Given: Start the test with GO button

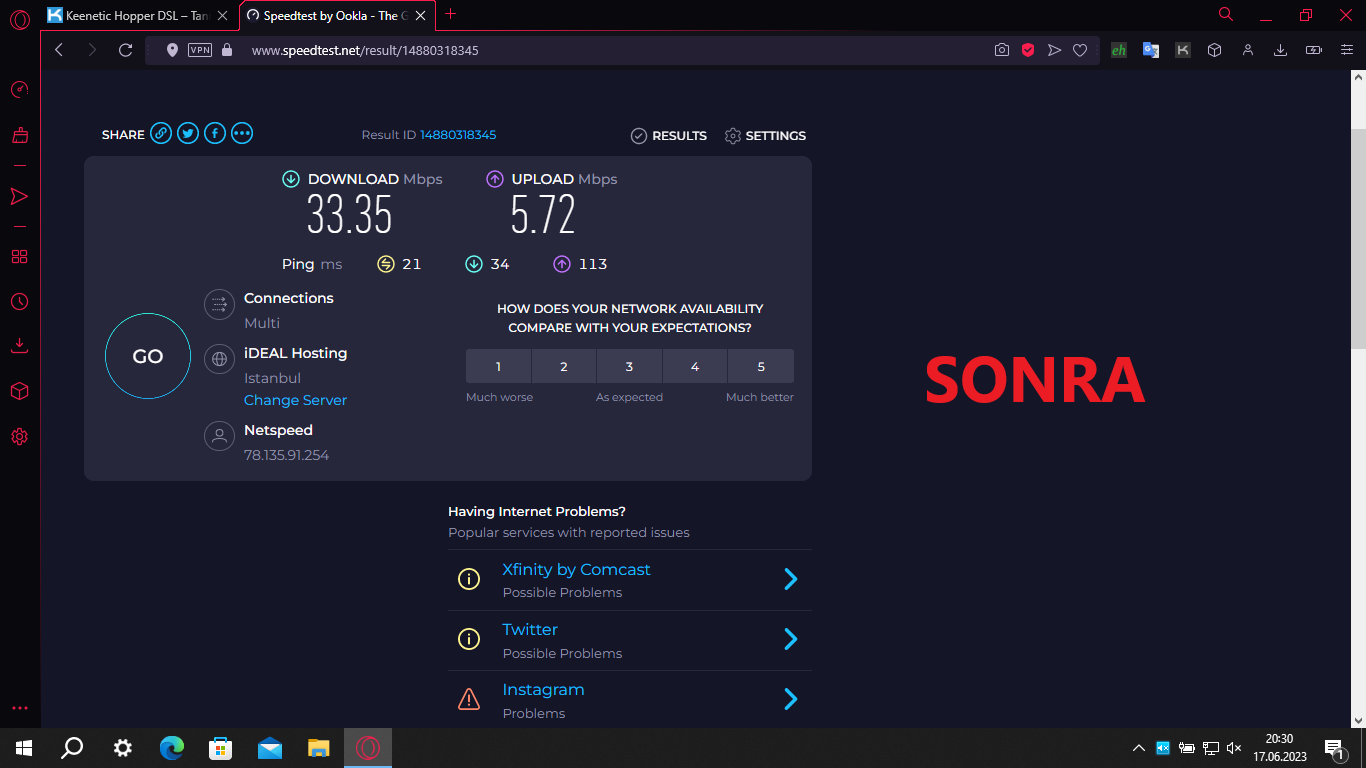Looking at the screenshot, I should pos(148,356).
